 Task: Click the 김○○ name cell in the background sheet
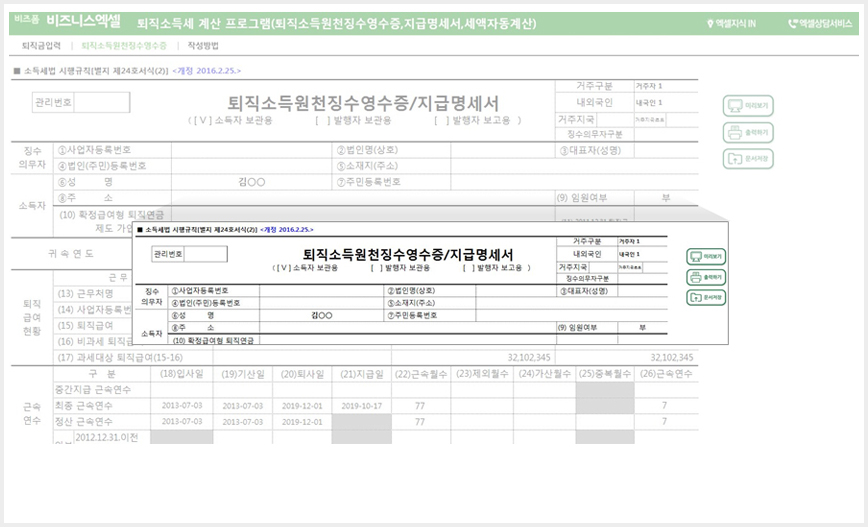click(x=252, y=182)
